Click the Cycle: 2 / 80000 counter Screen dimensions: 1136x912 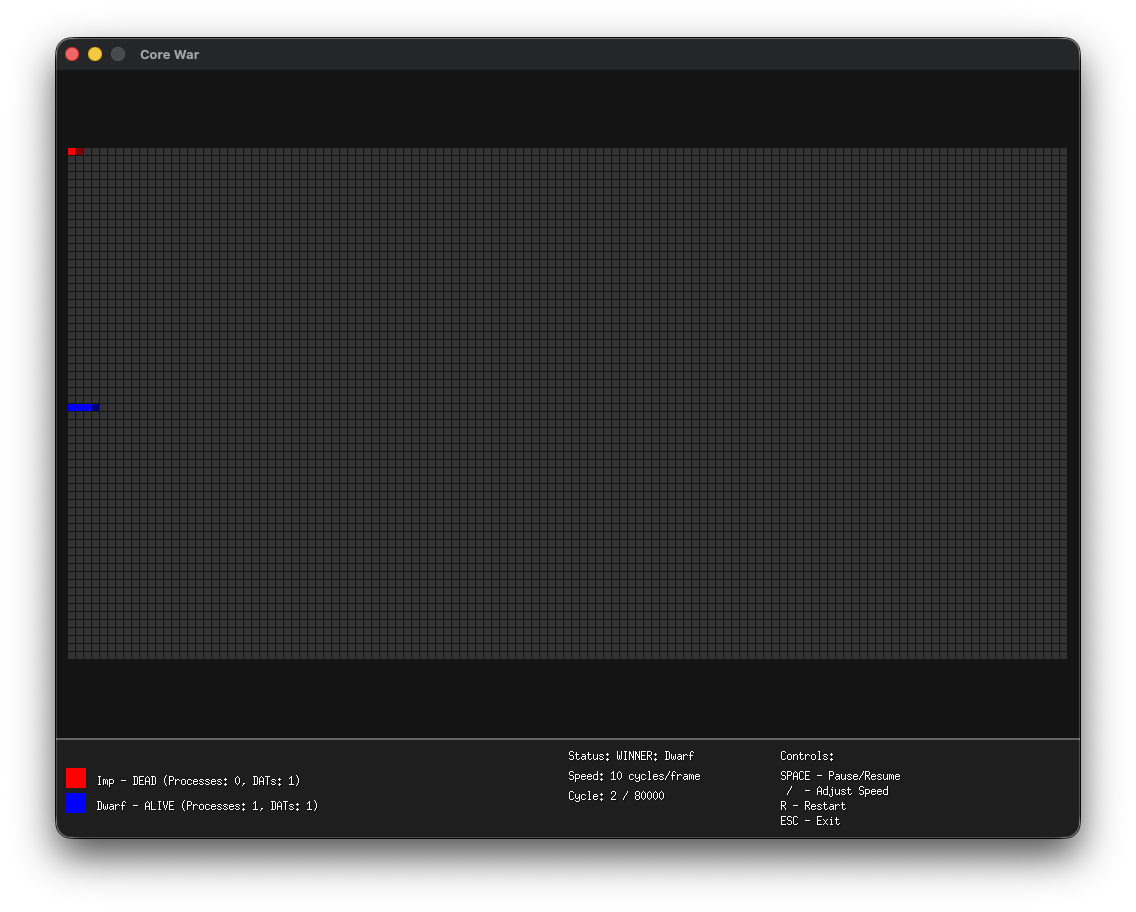pos(616,795)
